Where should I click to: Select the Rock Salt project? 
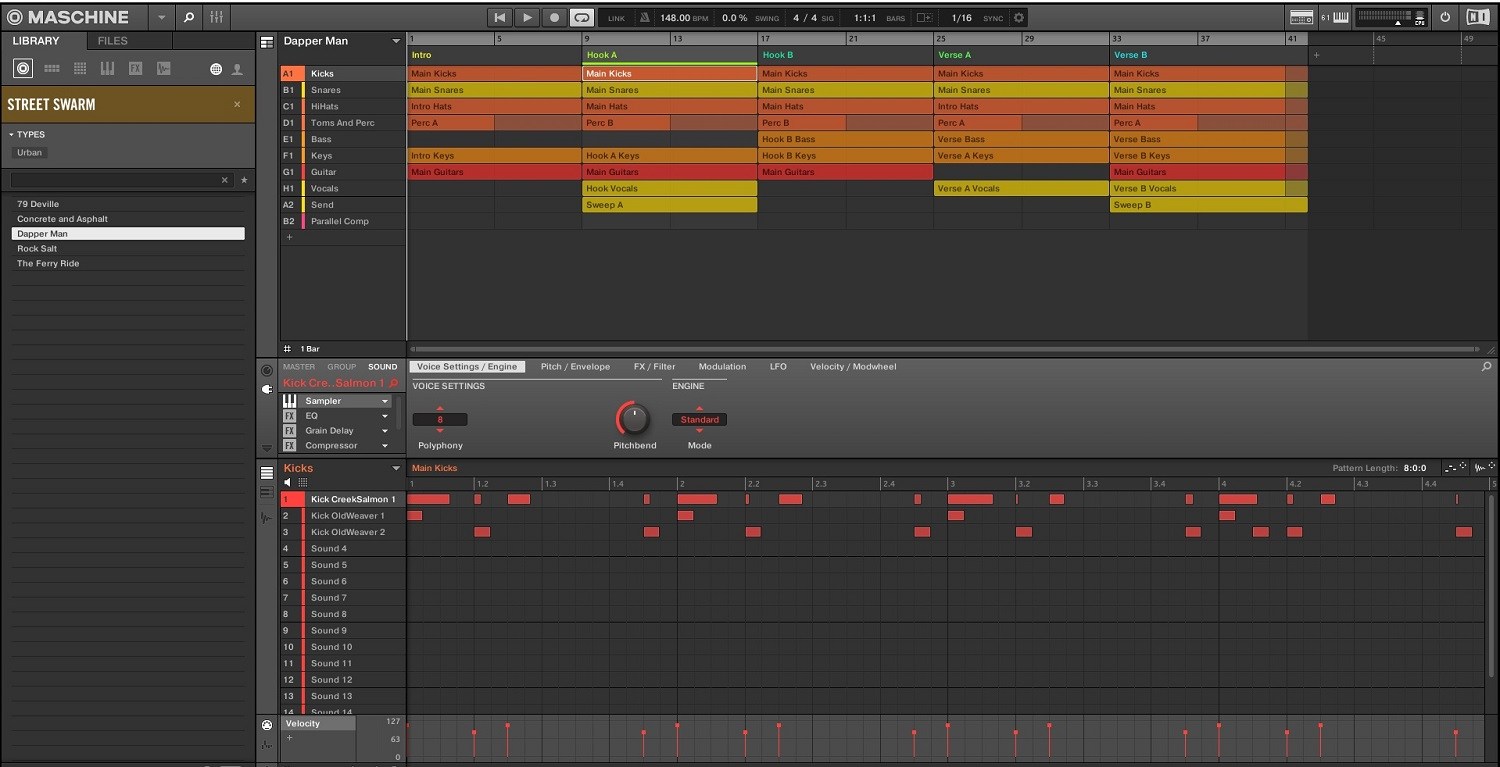point(128,249)
